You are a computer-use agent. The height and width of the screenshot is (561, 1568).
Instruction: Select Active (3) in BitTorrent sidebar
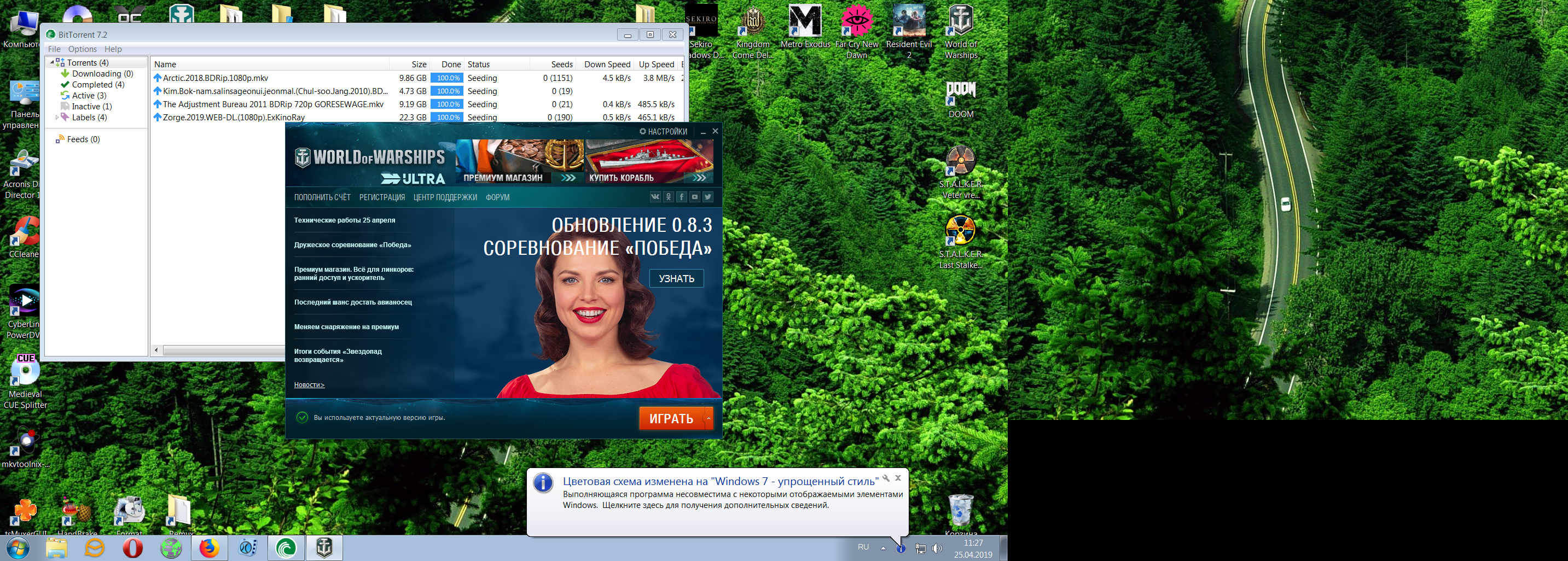[89, 96]
